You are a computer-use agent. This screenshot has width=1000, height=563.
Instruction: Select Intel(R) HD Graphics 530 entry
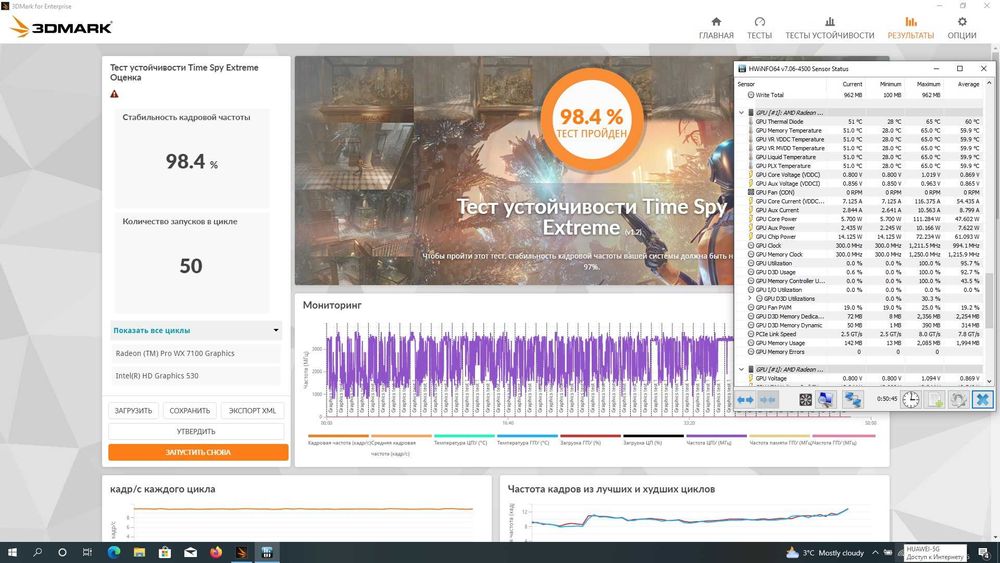[x=196, y=376]
